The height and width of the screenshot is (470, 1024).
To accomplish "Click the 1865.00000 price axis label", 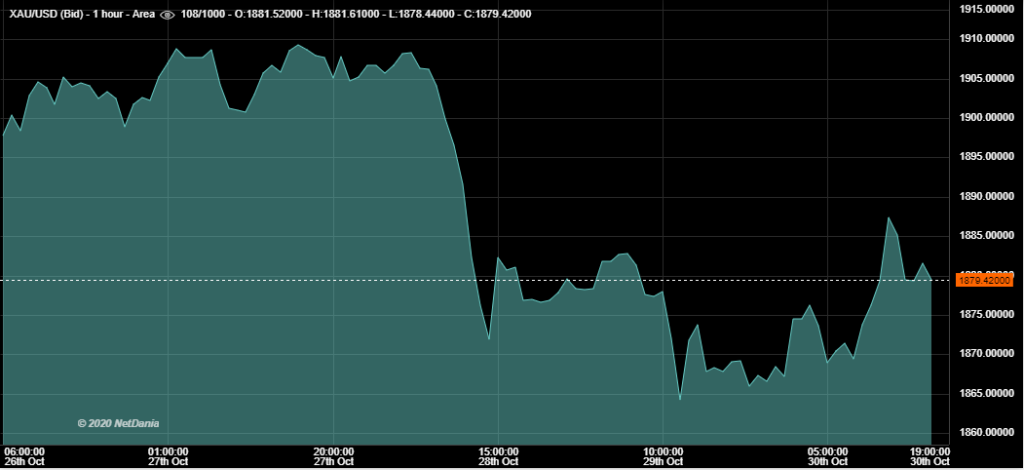I will 985,393.
